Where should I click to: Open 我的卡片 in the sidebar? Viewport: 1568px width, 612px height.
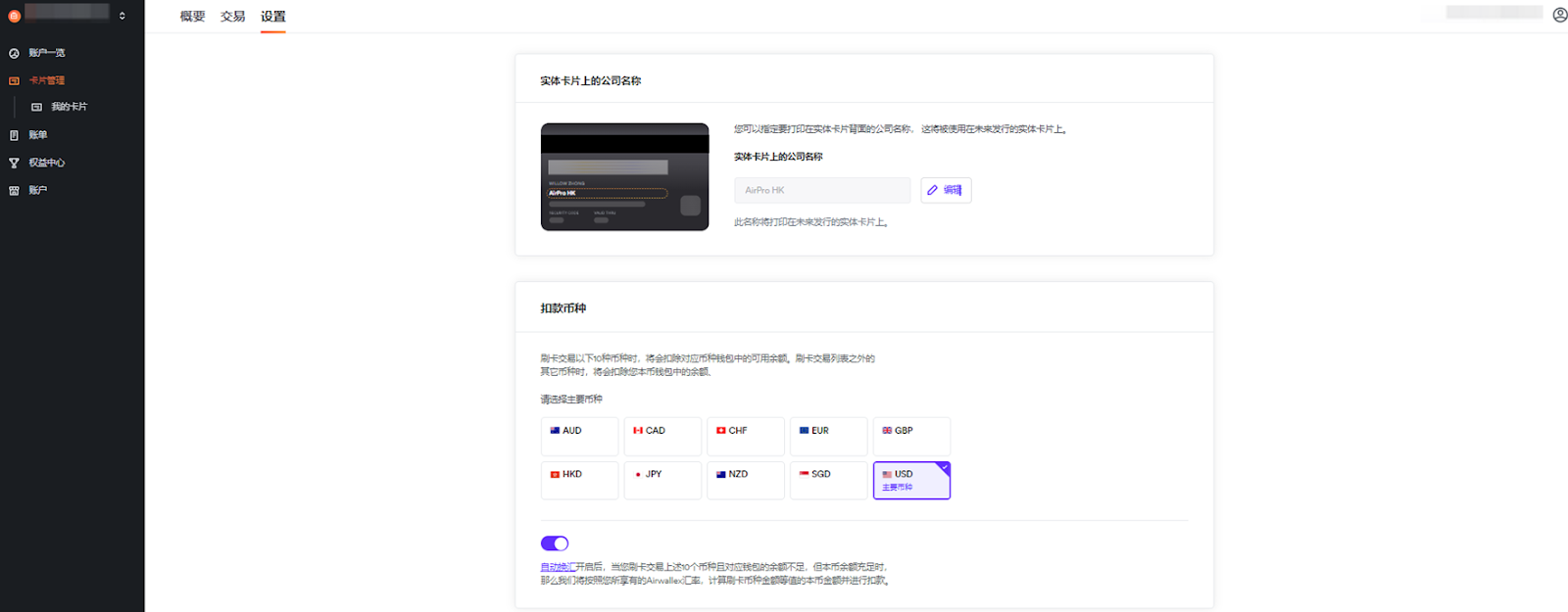click(69, 107)
